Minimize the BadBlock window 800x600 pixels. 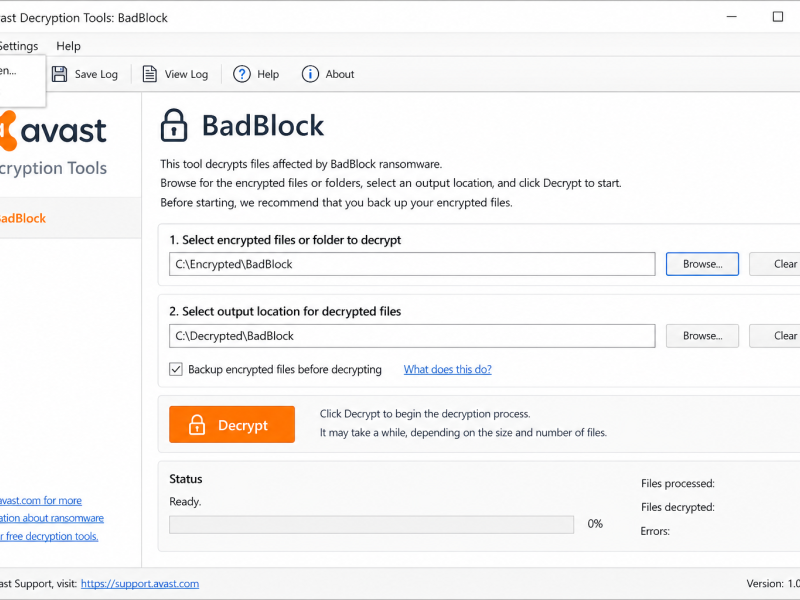click(x=732, y=17)
